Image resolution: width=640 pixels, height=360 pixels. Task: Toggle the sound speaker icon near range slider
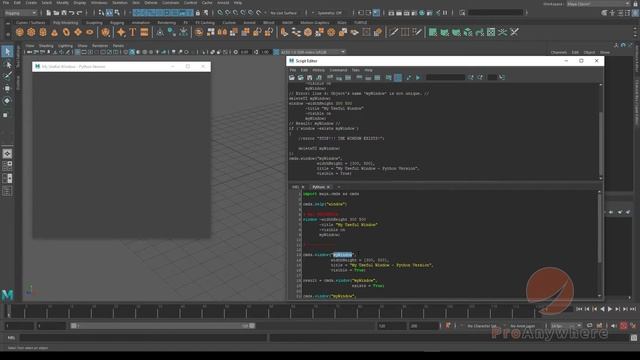click(614, 326)
